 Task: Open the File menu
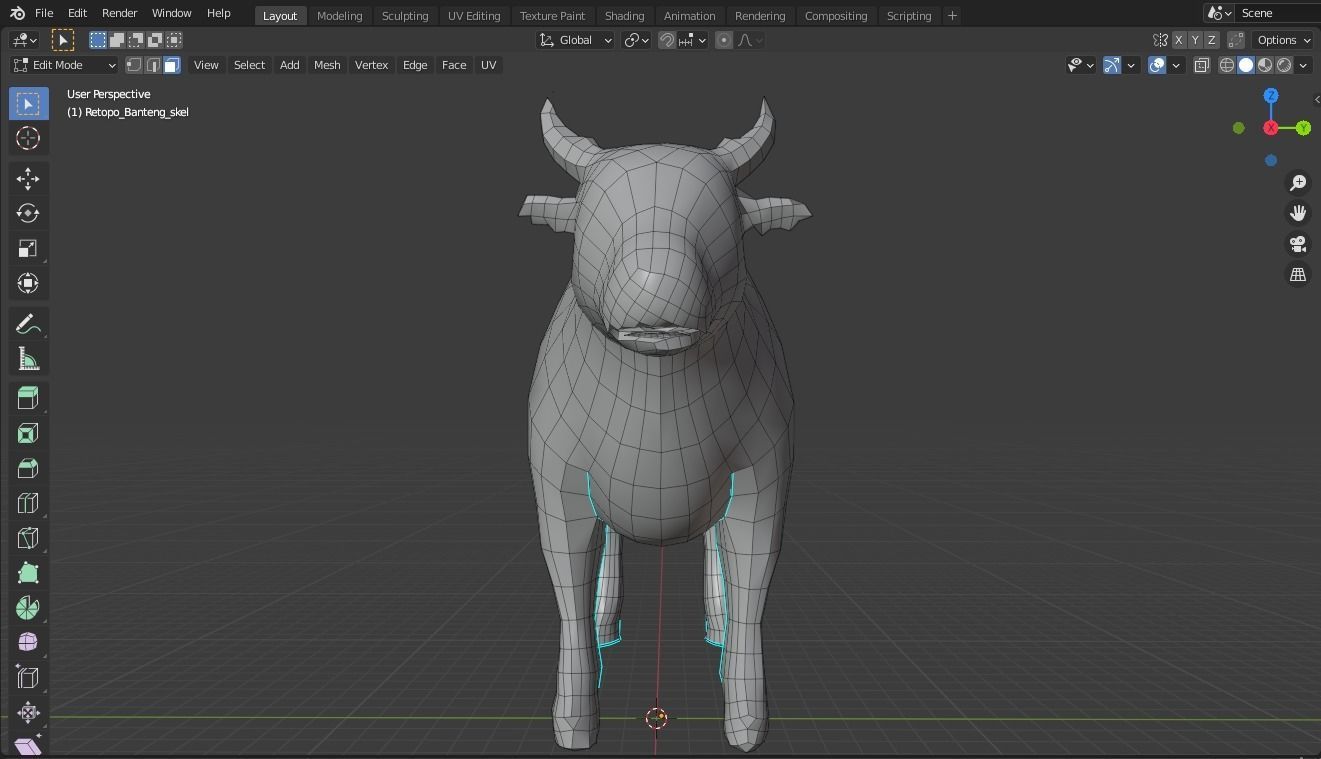(x=44, y=14)
